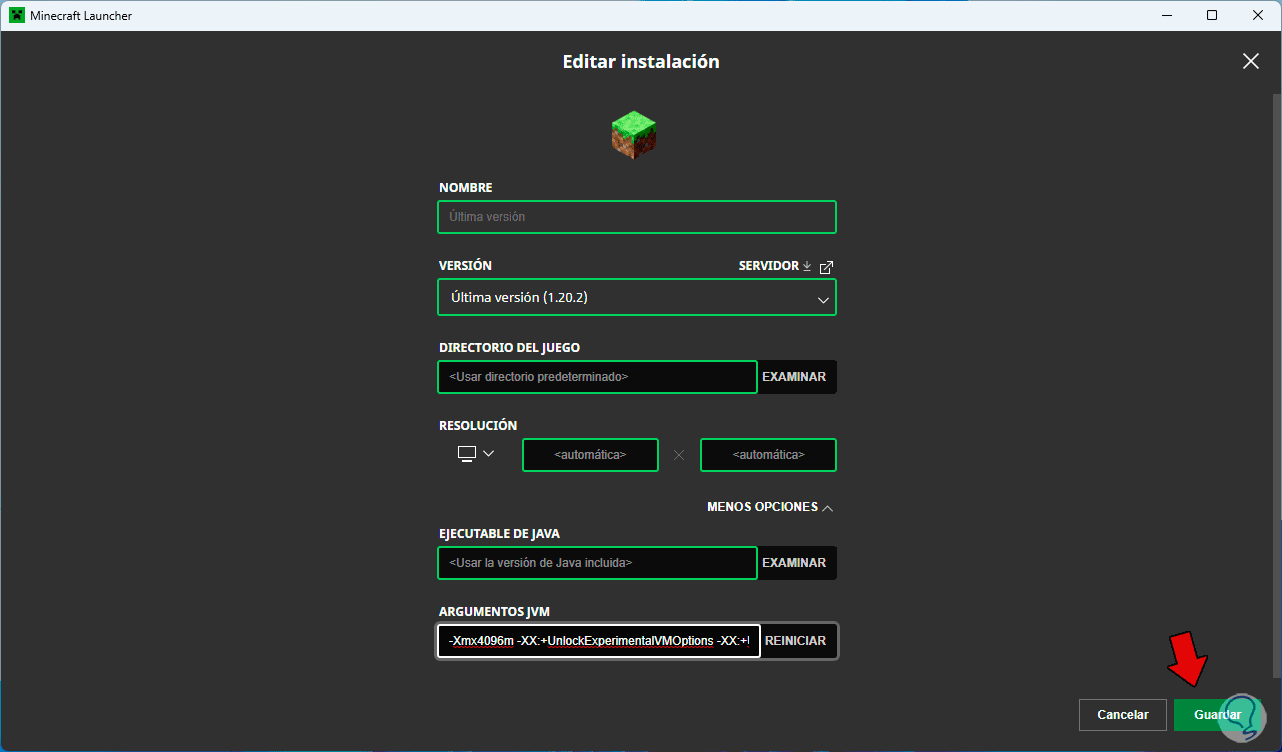Open server link in external browser icon
This screenshot has width=1282, height=752.
tap(826, 267)
